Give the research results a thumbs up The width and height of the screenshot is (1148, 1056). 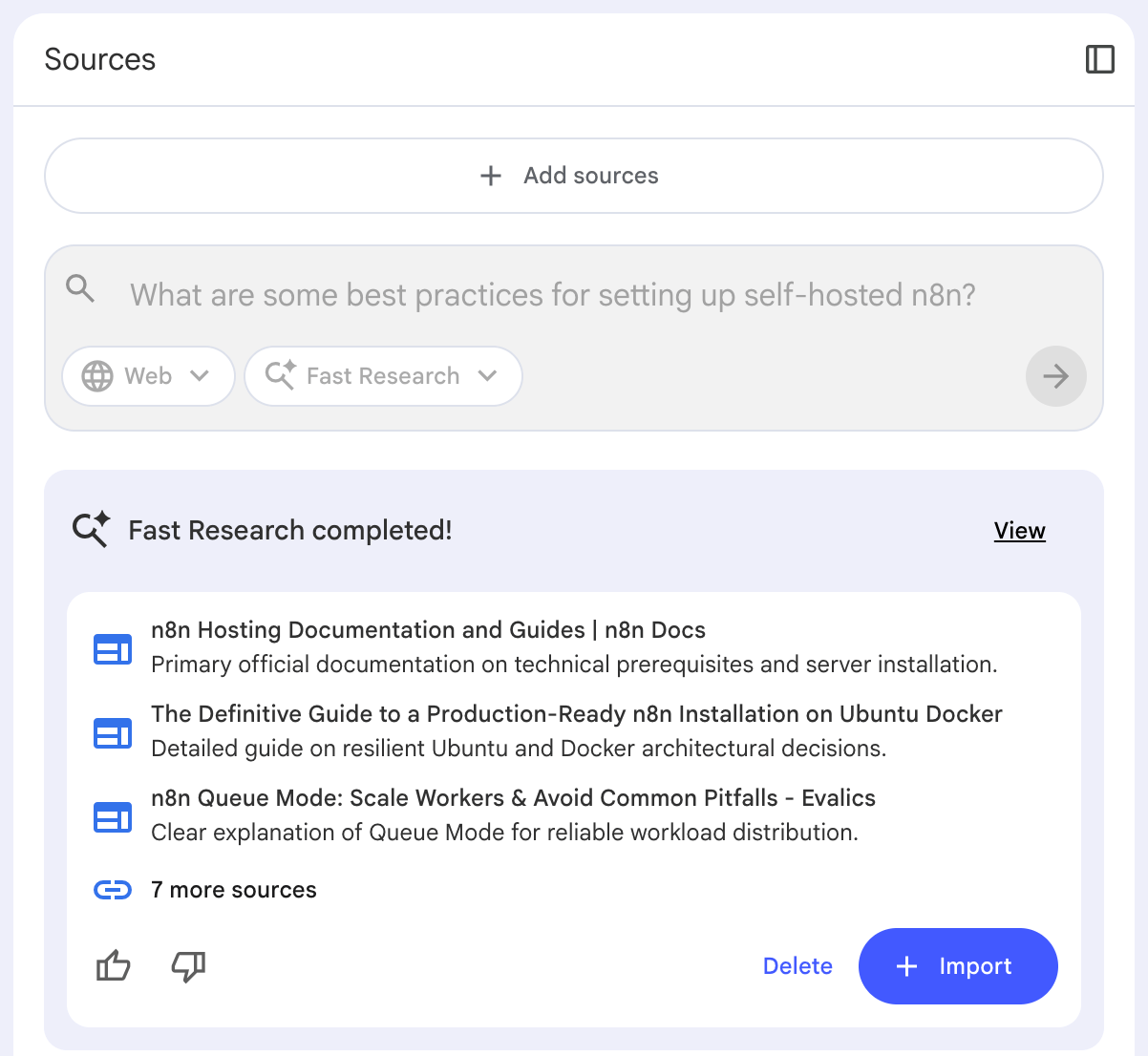point(114,966)
